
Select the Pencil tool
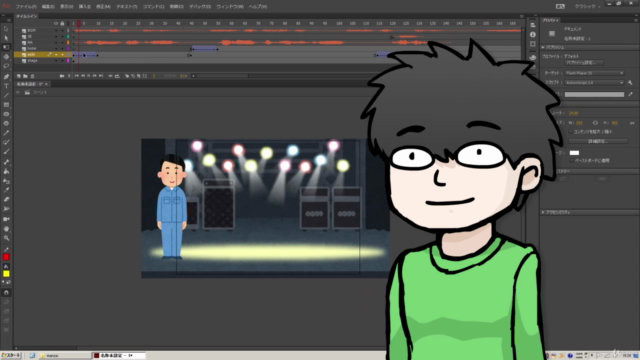tap(6, 133)
